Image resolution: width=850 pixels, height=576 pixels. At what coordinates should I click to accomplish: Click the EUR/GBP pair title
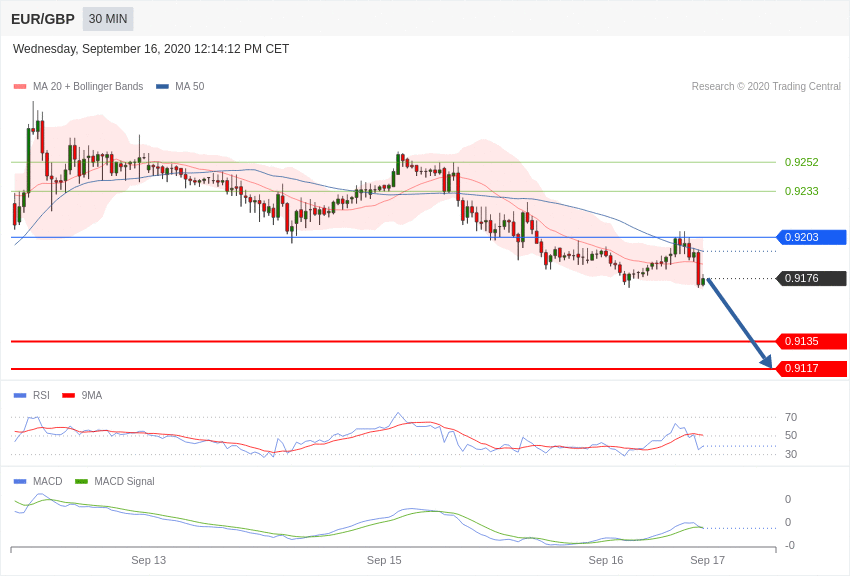click(43, 20)
